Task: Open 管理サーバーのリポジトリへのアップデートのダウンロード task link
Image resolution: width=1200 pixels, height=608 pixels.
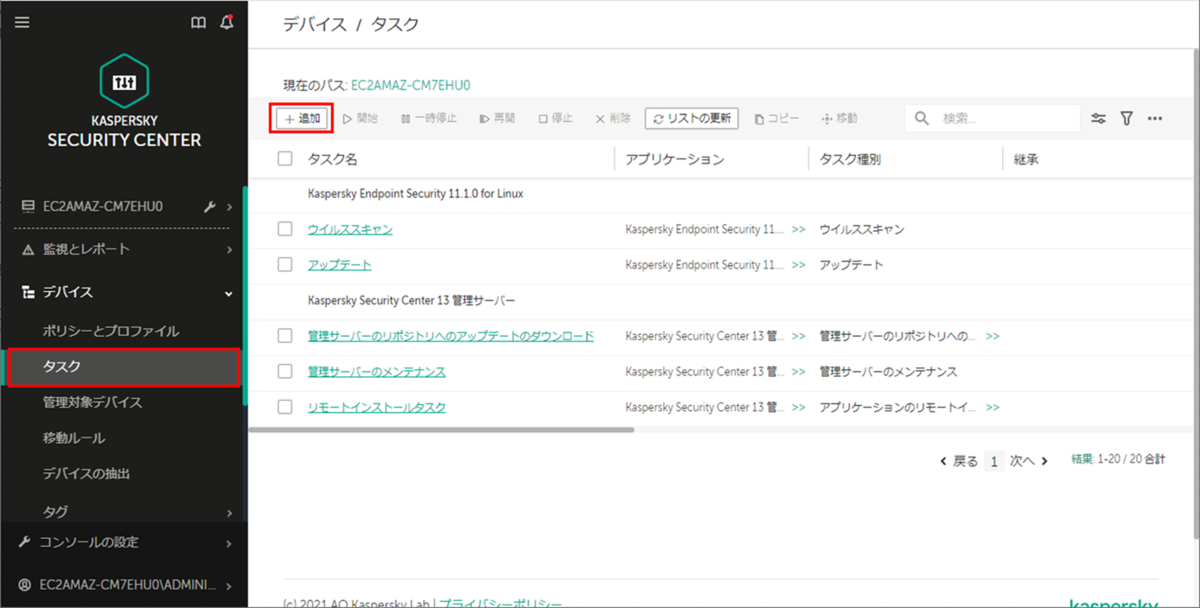Action: pos(451,336)
